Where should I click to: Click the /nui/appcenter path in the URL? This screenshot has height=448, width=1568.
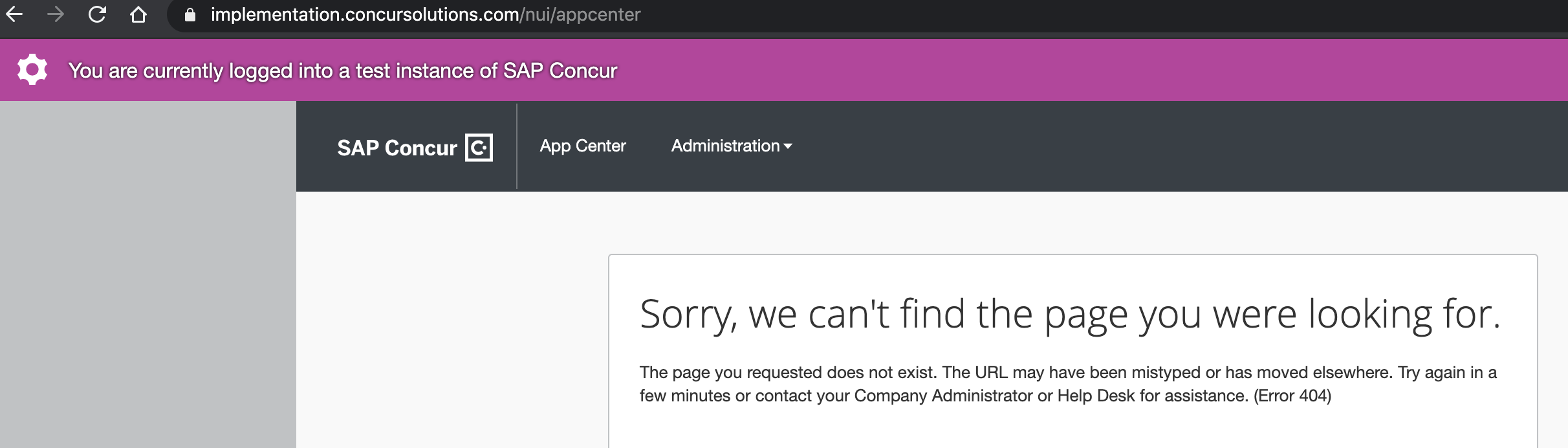(580, 14)
